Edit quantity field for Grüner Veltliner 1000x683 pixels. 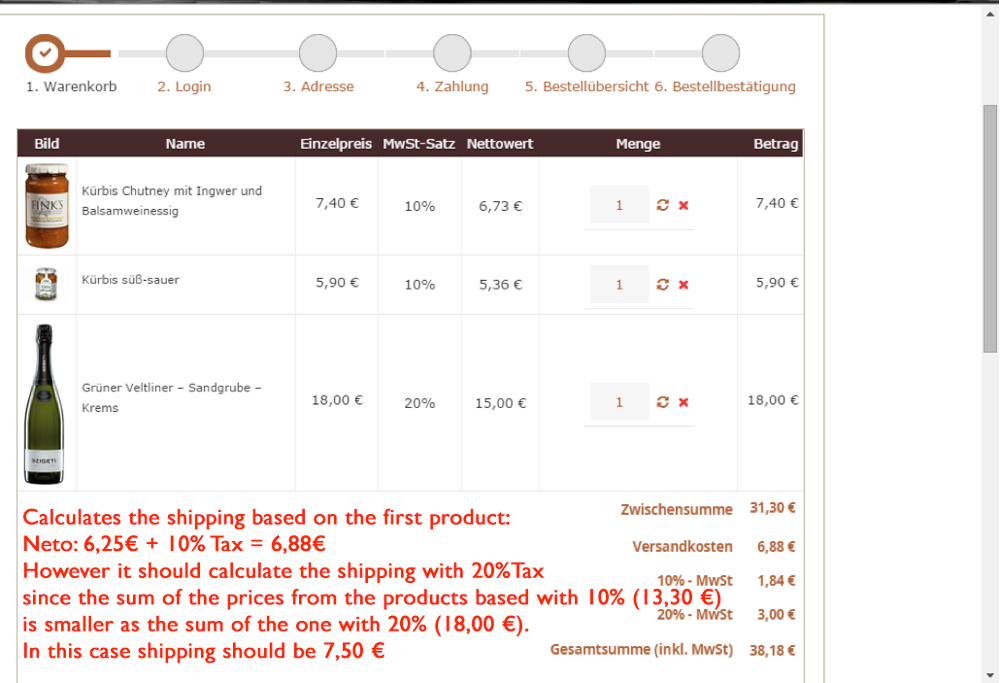(619, 402)
